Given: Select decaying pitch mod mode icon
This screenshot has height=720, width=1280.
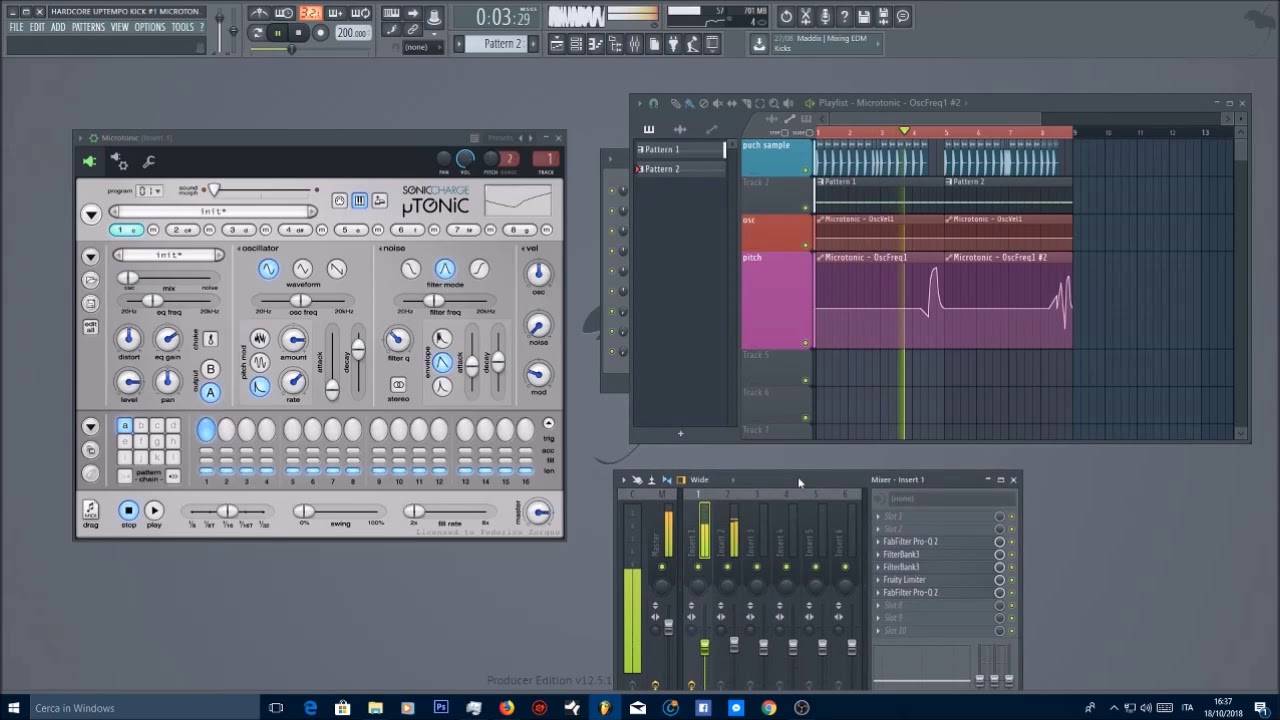Looking at the screenshot, I should click(259, 387).
